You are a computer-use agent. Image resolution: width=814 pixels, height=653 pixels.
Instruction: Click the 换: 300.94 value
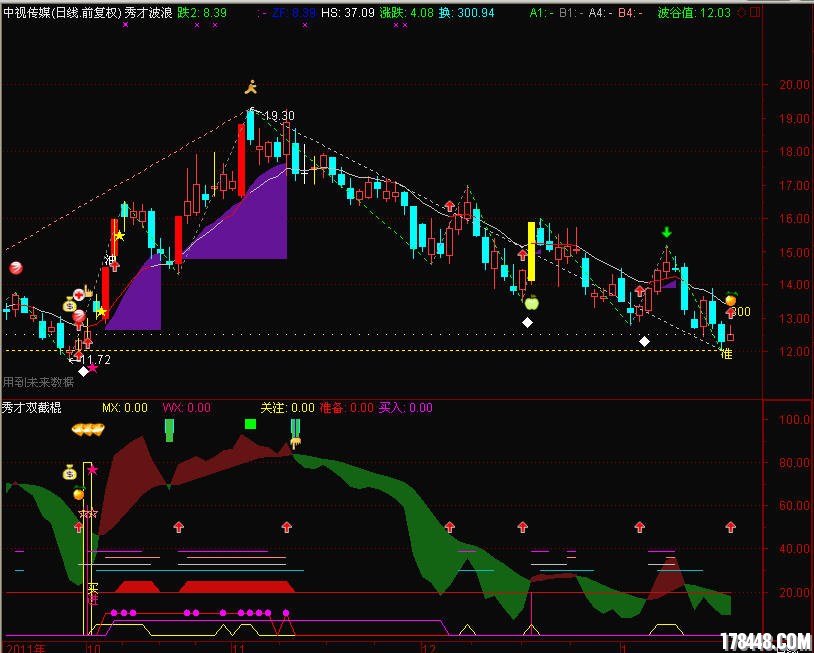tap(466, 12)
